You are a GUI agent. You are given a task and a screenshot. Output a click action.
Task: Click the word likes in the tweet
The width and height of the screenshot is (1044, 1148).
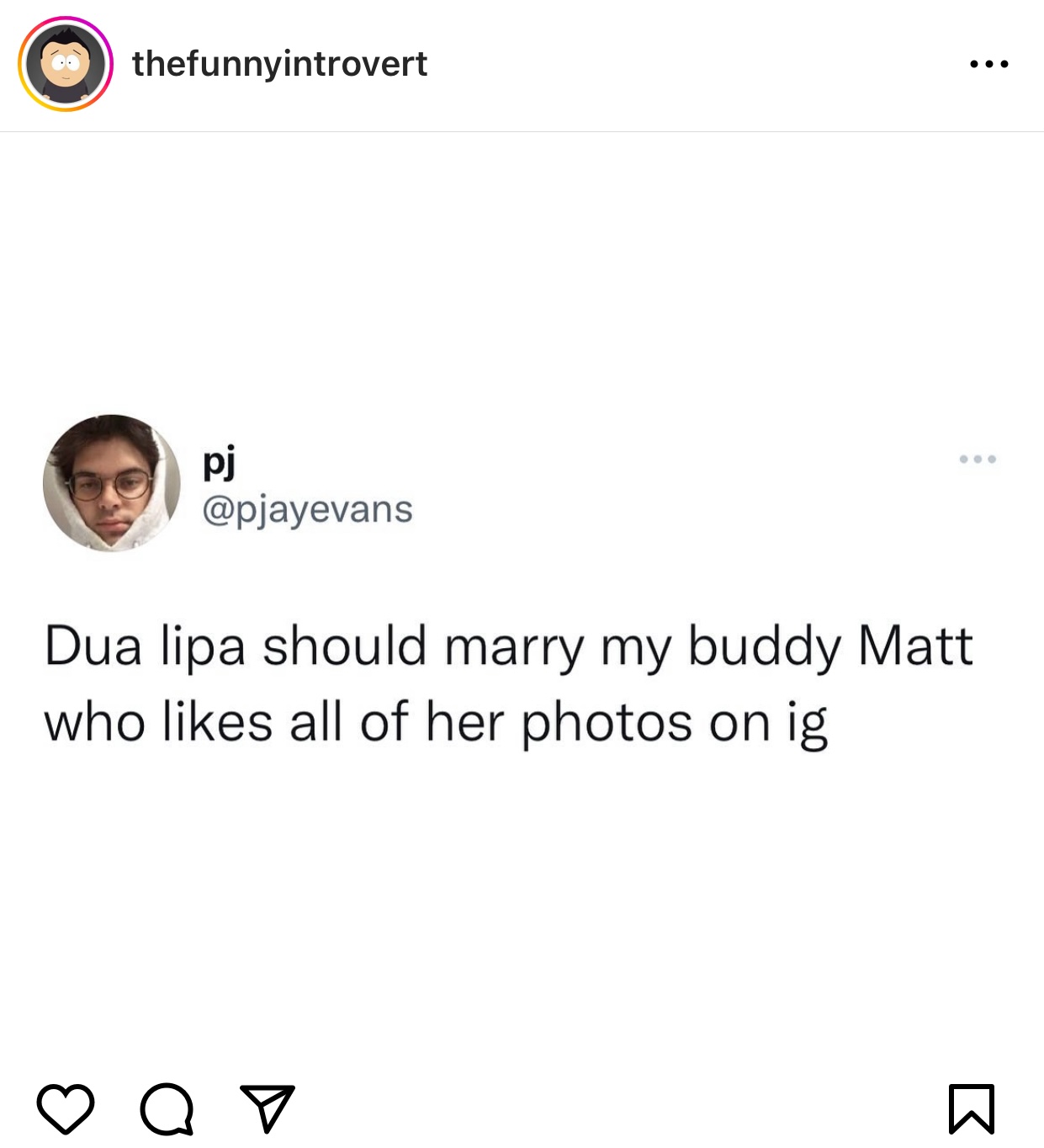[217, 721]
